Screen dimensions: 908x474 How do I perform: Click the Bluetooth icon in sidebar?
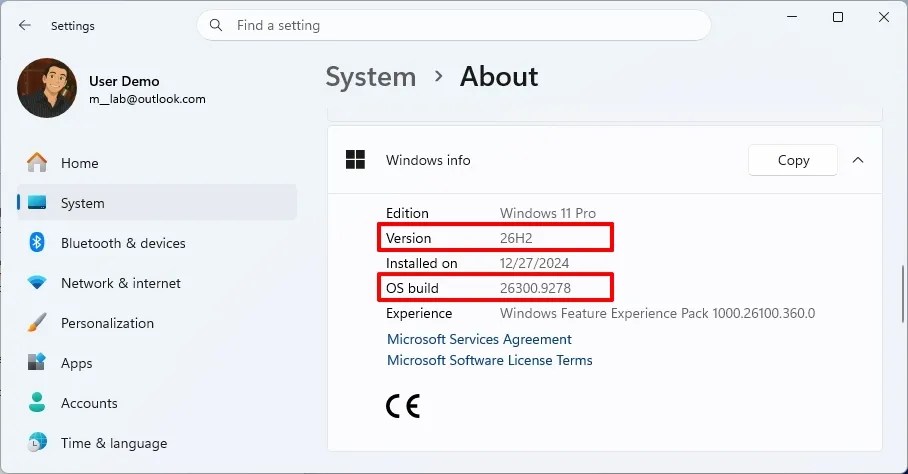(x=37, y=242)
